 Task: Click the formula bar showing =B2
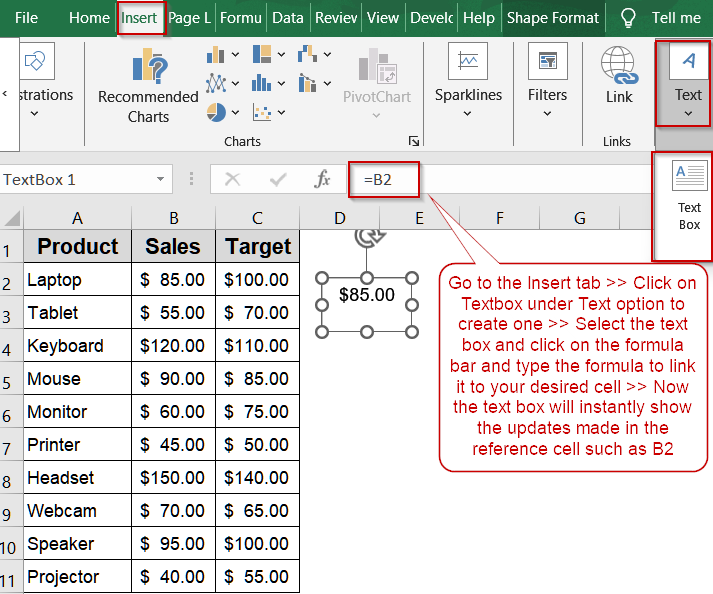(x=384, y=180)
